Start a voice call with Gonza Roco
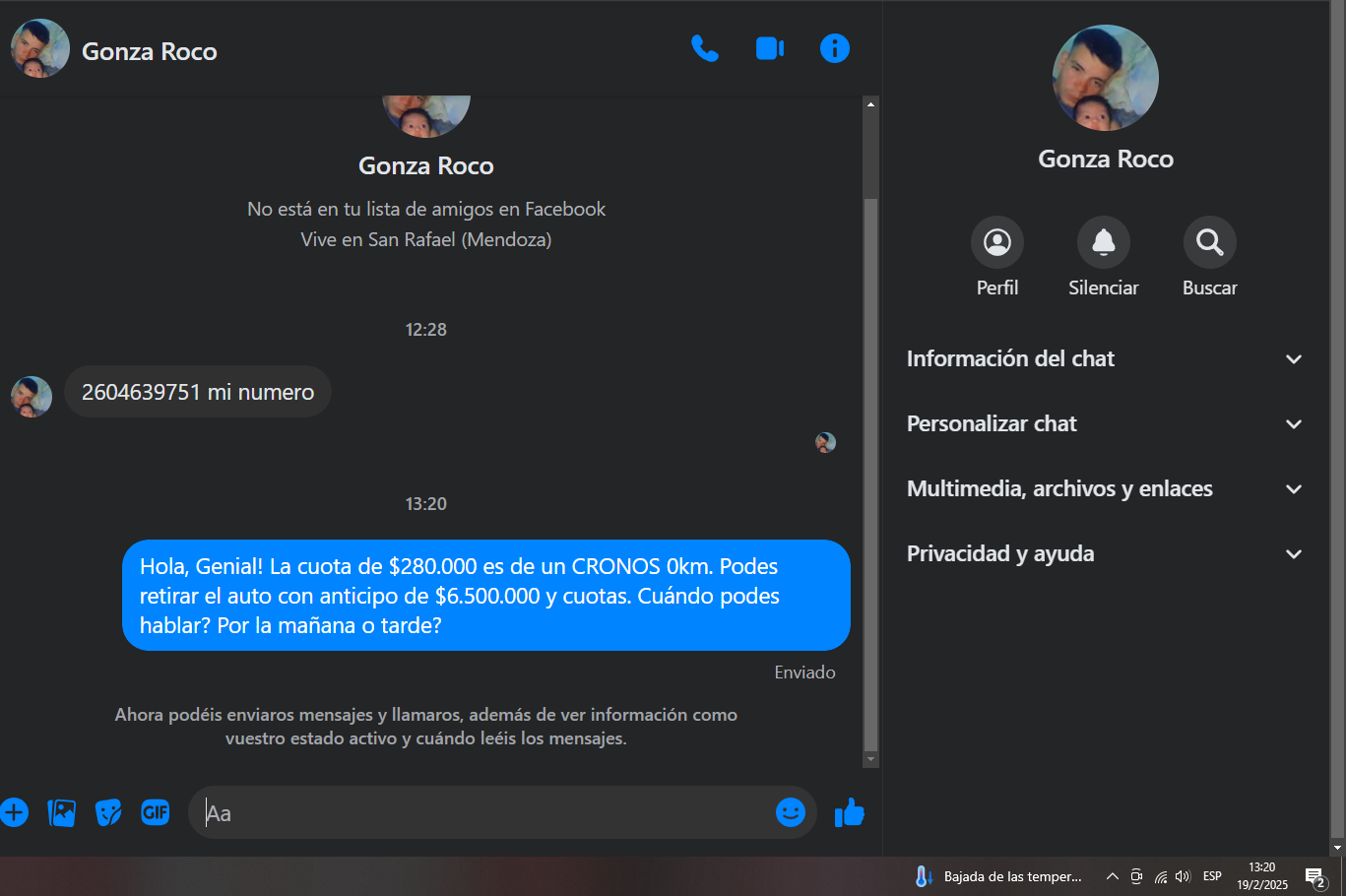The height and width of the screenshot is (896, 1346). pos(704,48)
